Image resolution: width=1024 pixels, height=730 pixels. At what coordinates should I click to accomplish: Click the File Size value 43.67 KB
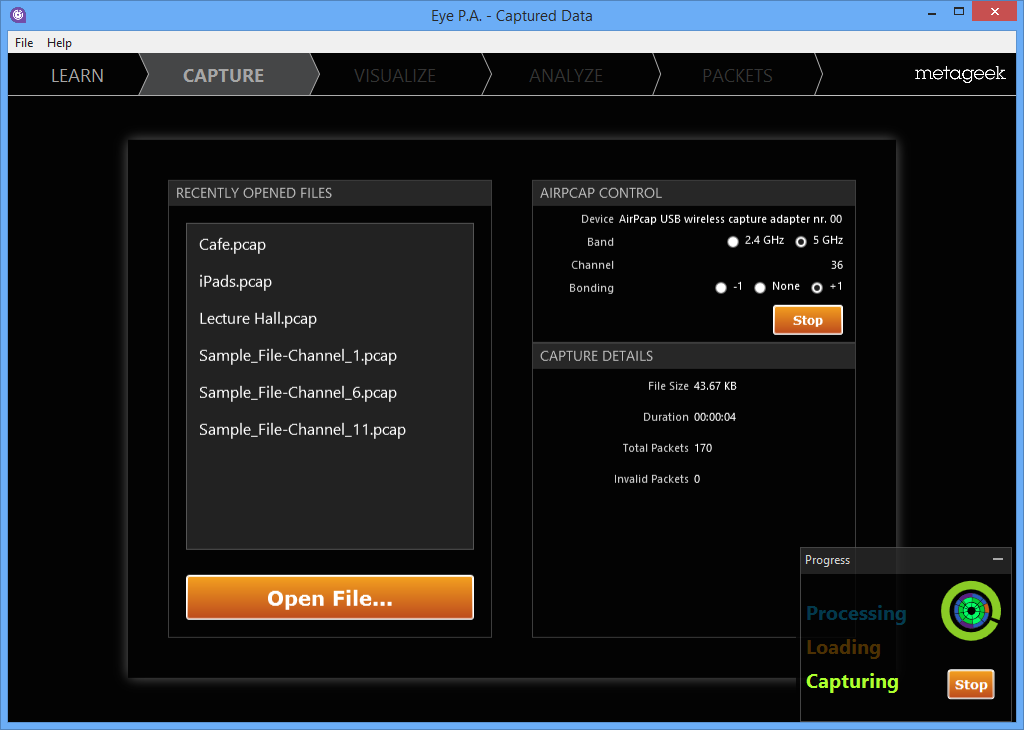(x=715, y=386)
